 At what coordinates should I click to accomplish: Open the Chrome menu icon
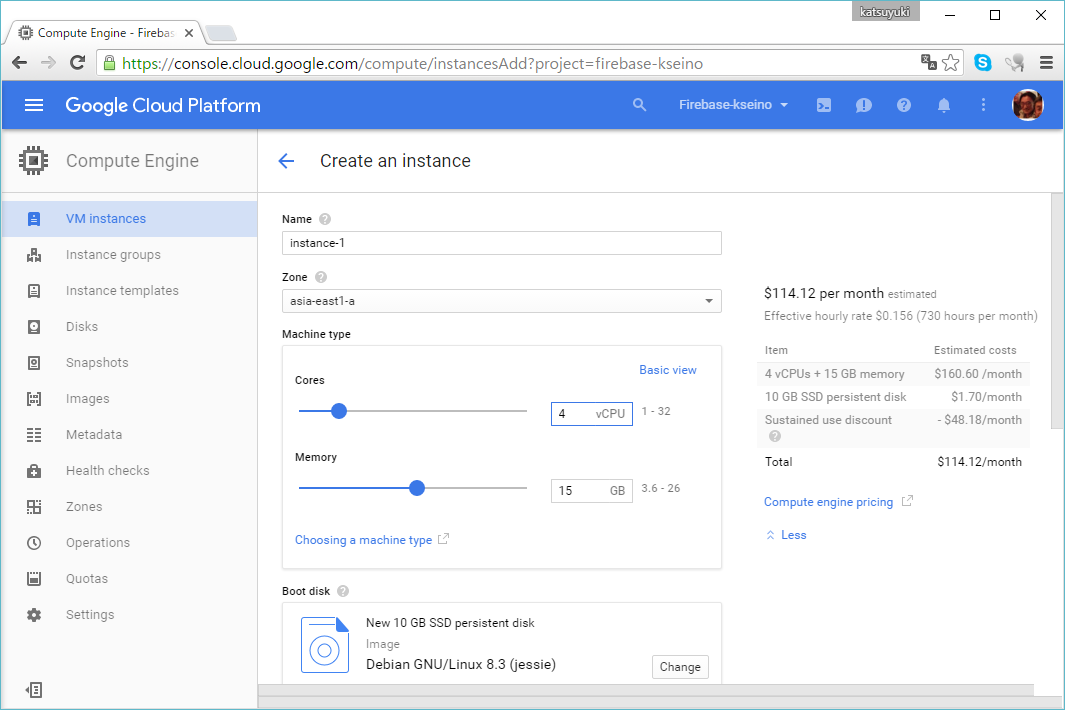(1046, 63)
